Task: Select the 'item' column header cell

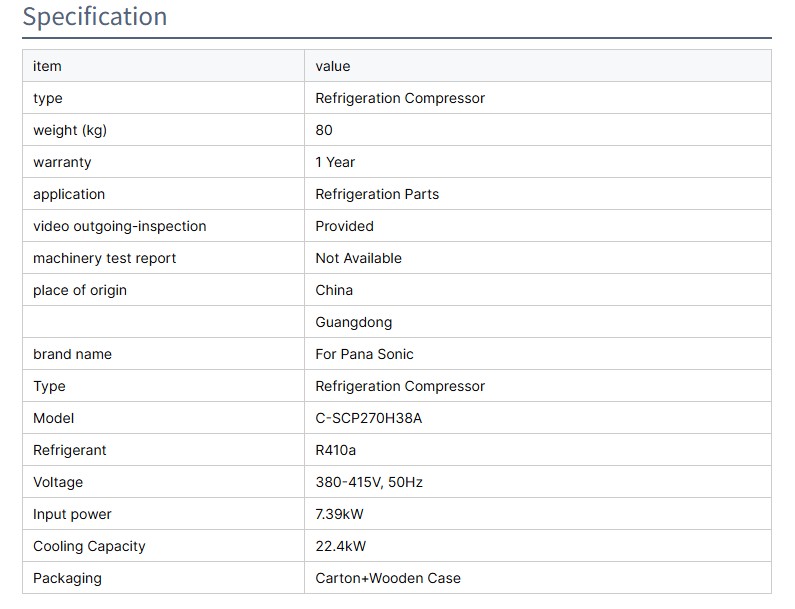Action: 47,66
